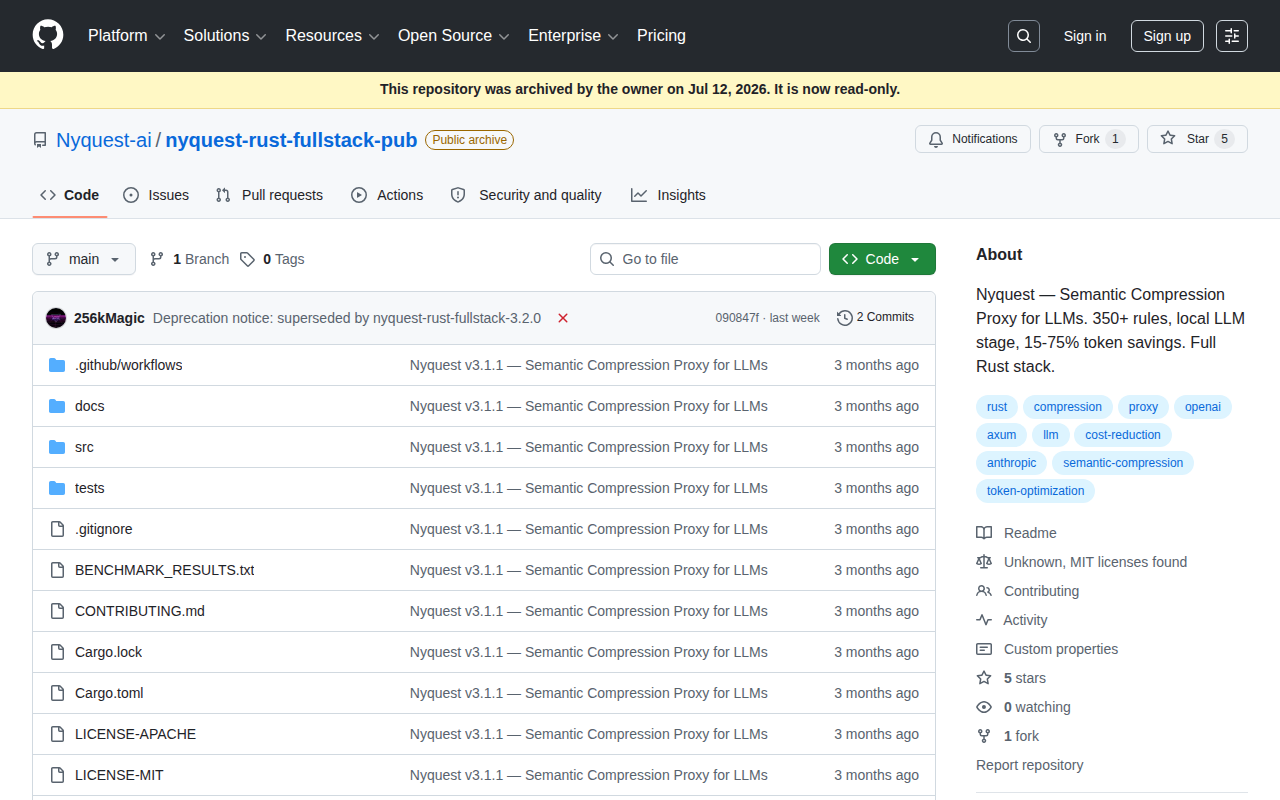Screen dimensions: 1280x800
Task: Click the eye icon beside 0 watching
Action: [x=984, y=707]
